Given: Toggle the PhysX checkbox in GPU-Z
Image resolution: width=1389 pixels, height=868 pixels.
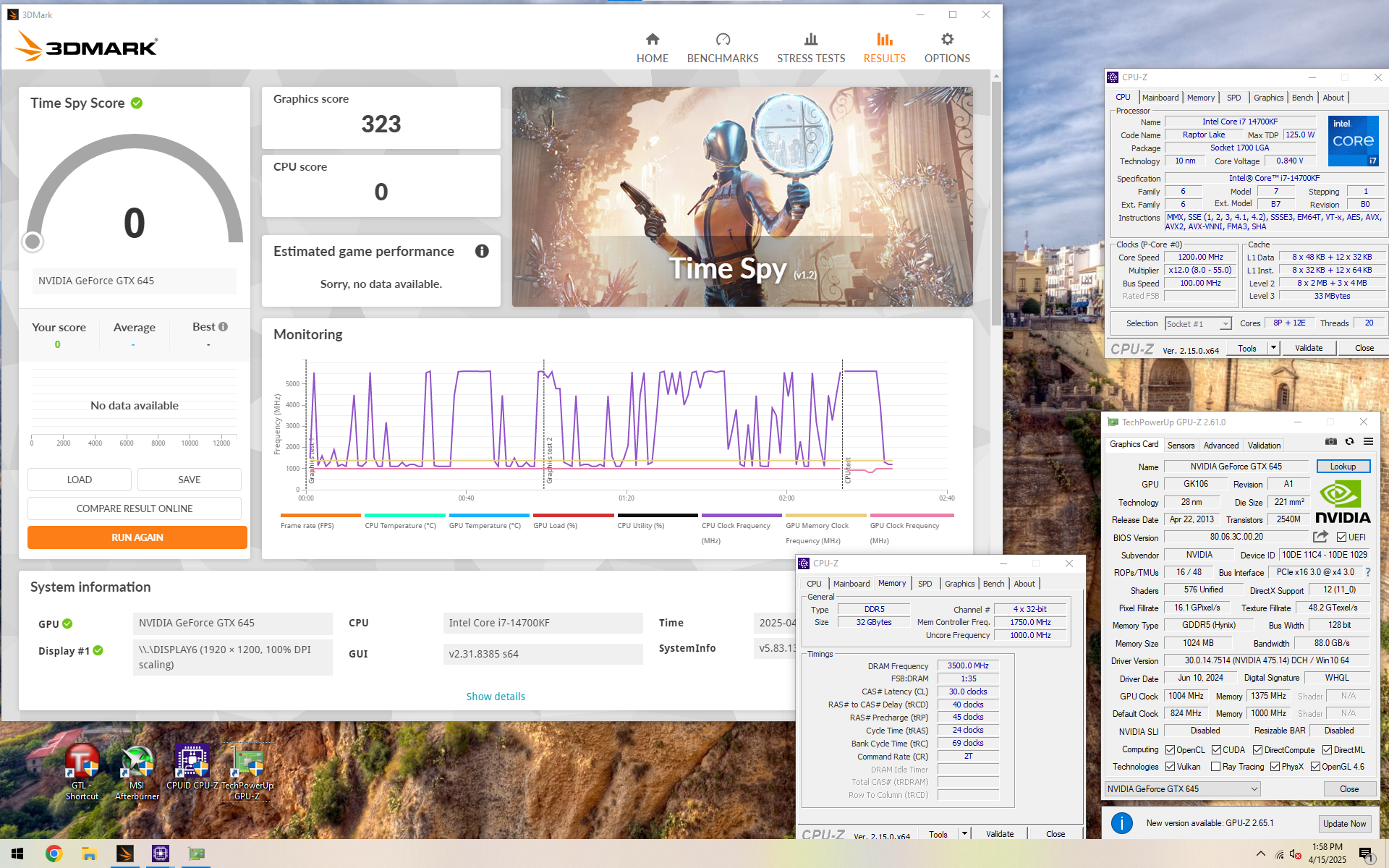Looking at the screenshot, I should 1275,767.
